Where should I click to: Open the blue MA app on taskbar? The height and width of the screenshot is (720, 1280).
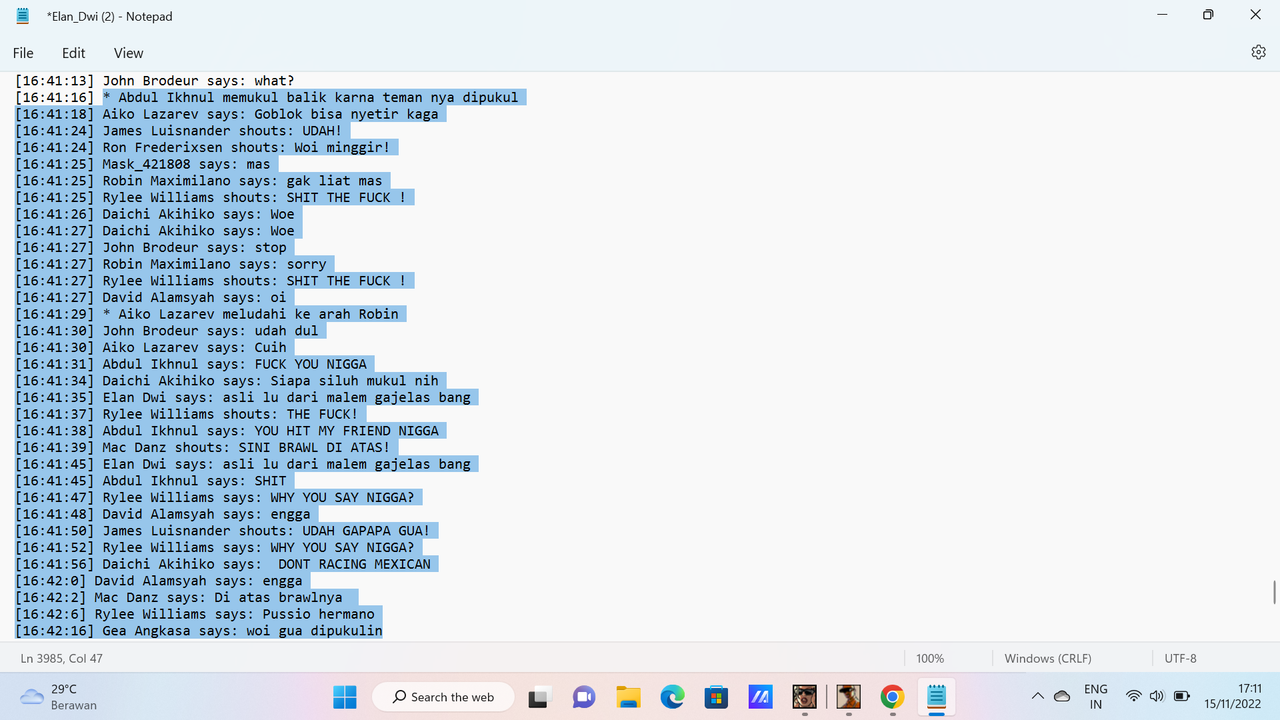coord(760,697)
